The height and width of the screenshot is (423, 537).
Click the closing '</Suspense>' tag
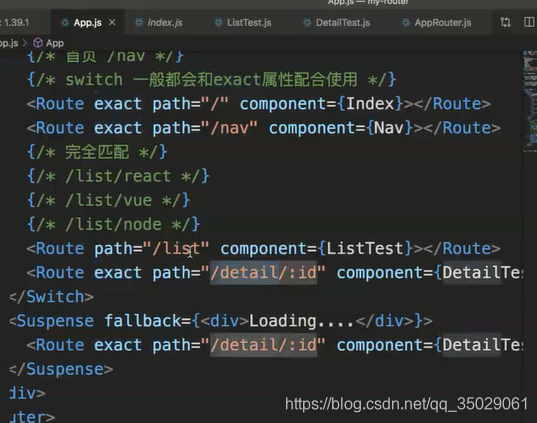click(x=61, y=369)
